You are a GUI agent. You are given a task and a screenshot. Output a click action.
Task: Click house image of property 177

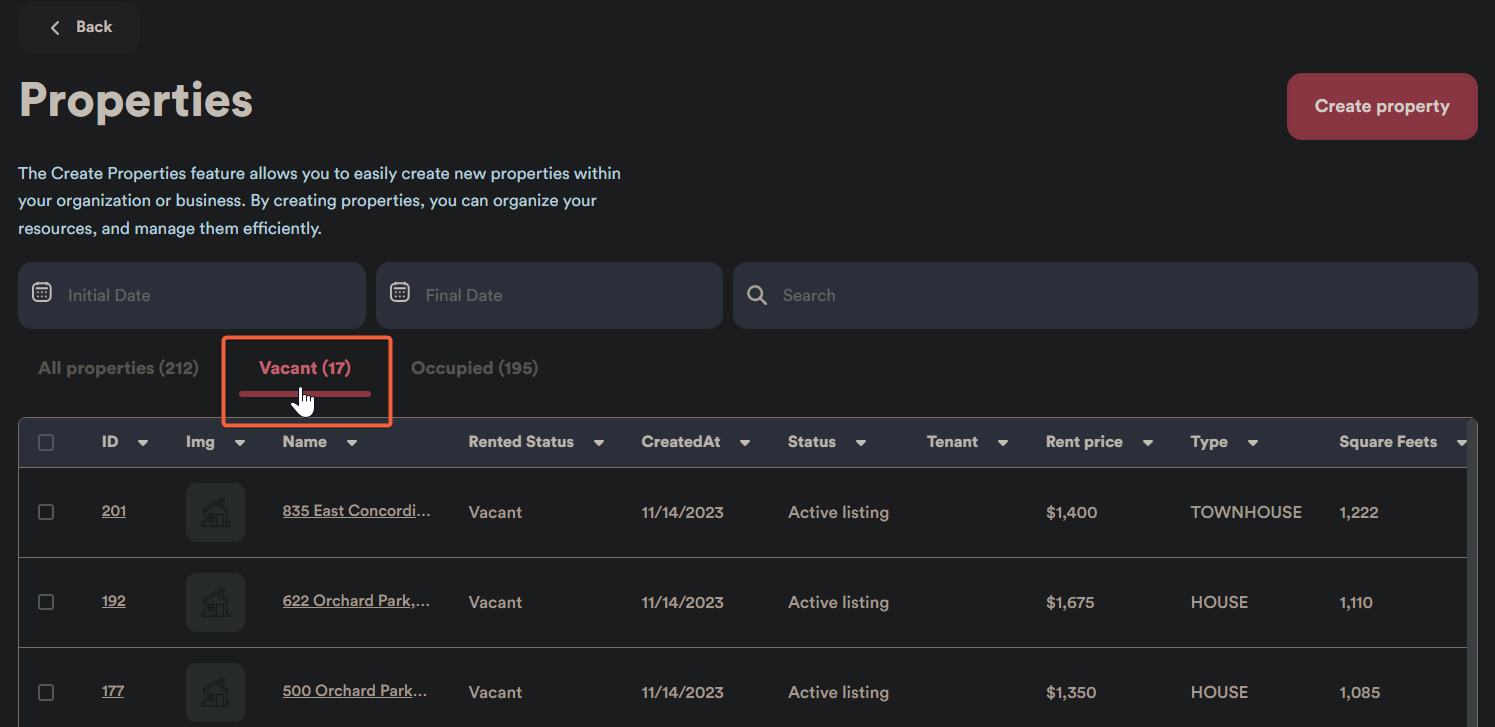[215, 692]
